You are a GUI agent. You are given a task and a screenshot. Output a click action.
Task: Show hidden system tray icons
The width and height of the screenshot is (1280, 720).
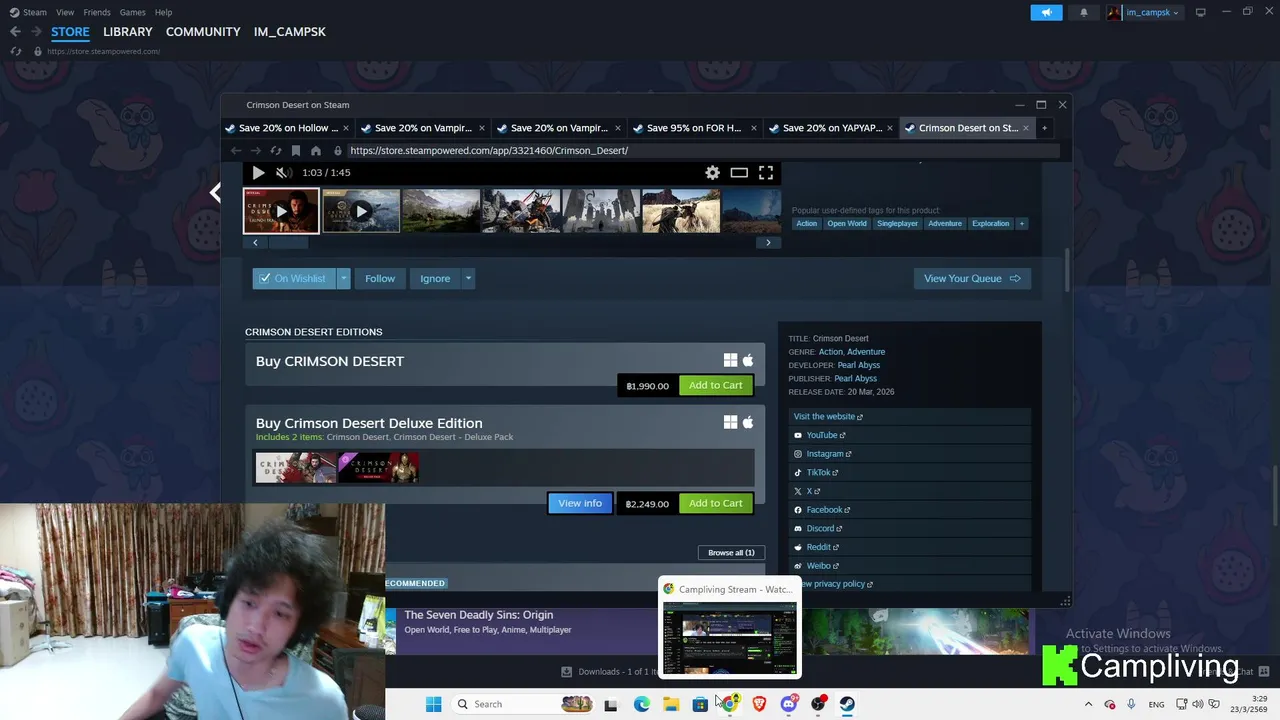[1088, 704]
